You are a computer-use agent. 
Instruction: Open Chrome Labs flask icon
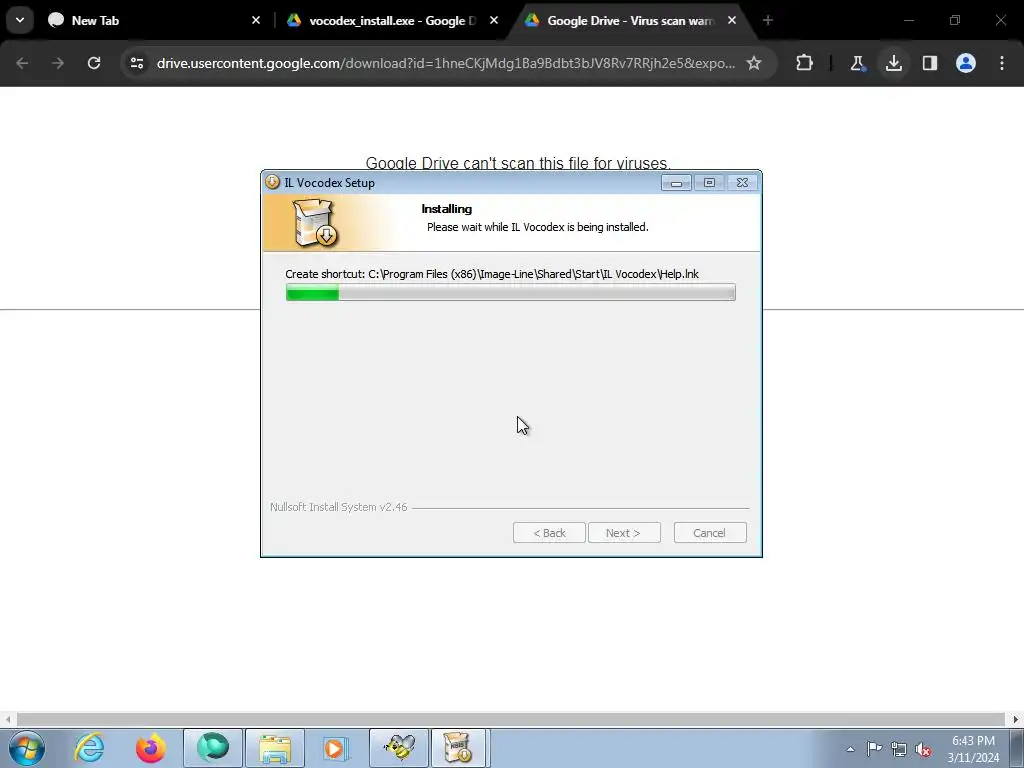(x=857, y=63)
